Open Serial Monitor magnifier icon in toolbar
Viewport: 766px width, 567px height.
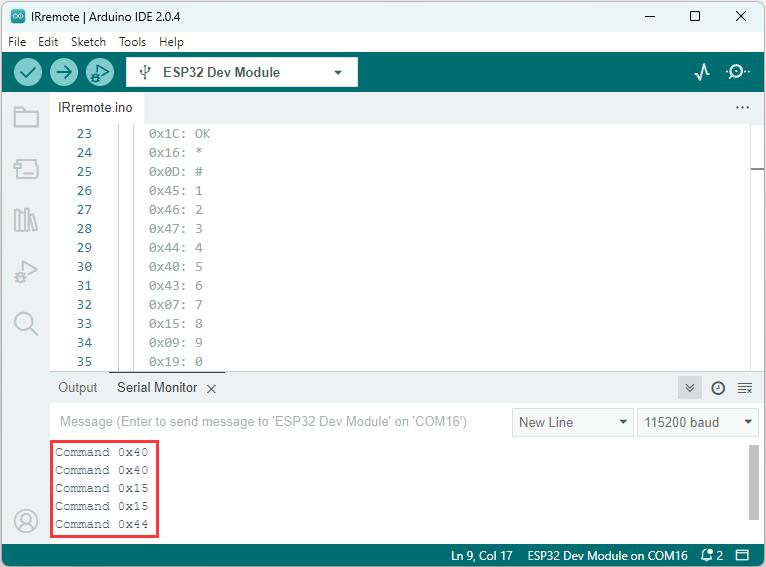(737, 72)
